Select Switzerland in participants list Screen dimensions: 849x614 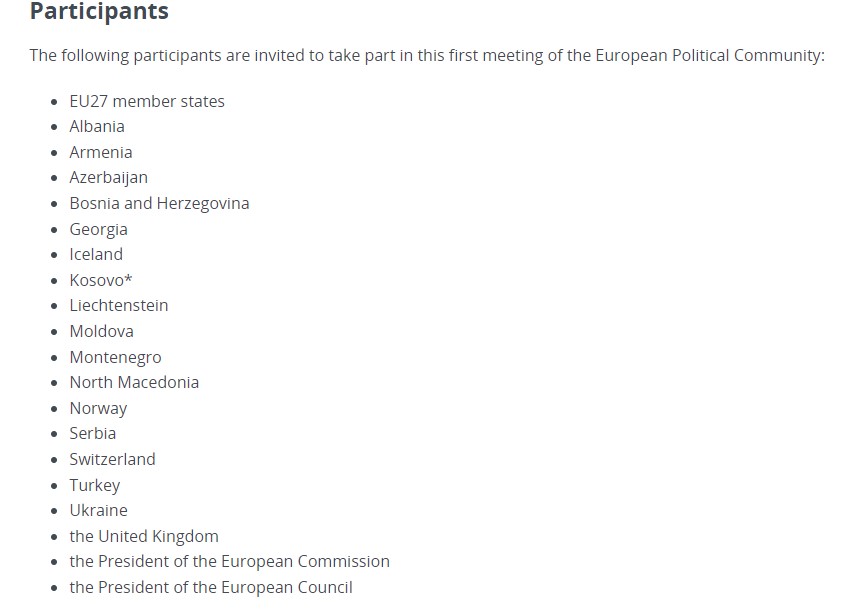tap(112, 459)
